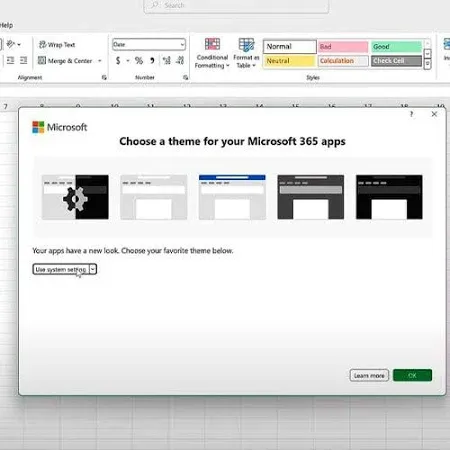Screen dimensions: 450x450
Task: Toggle Wrap Text
Action: pos(57,45)
